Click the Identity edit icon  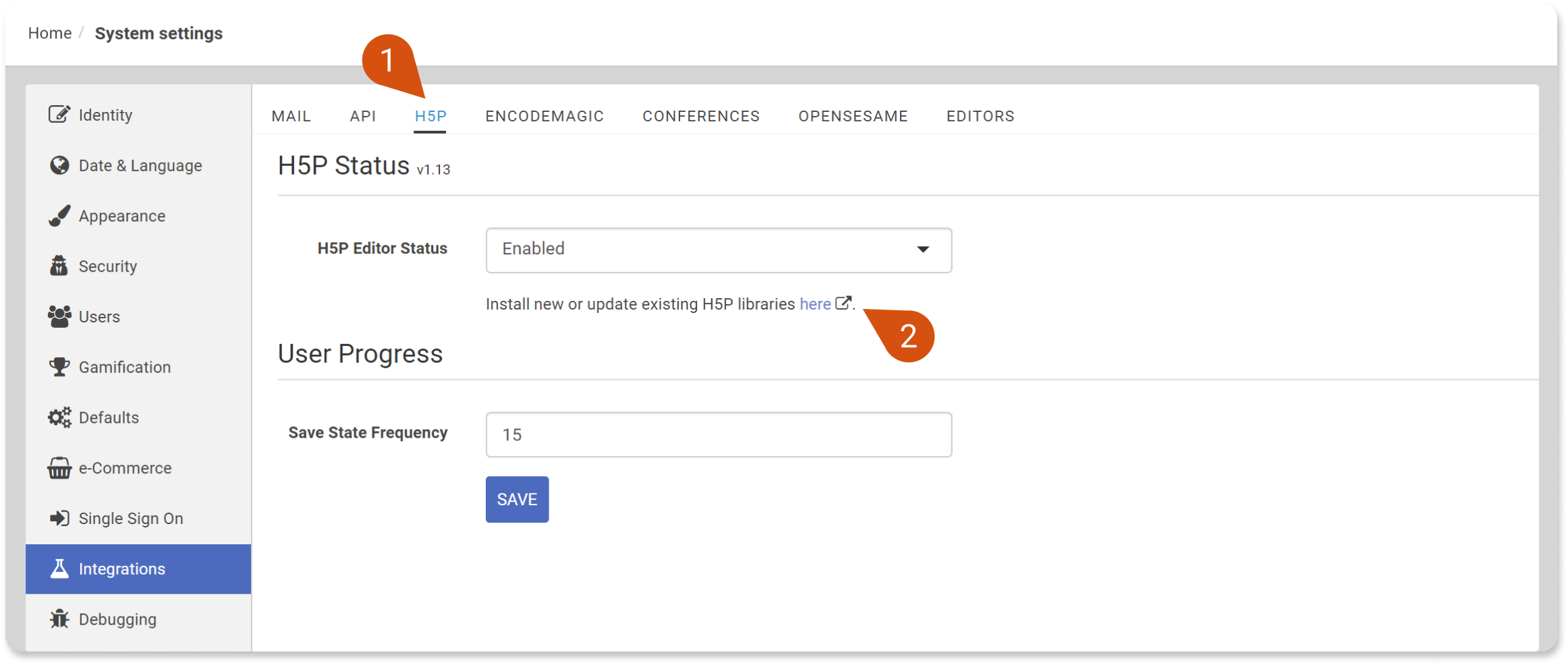59,115
